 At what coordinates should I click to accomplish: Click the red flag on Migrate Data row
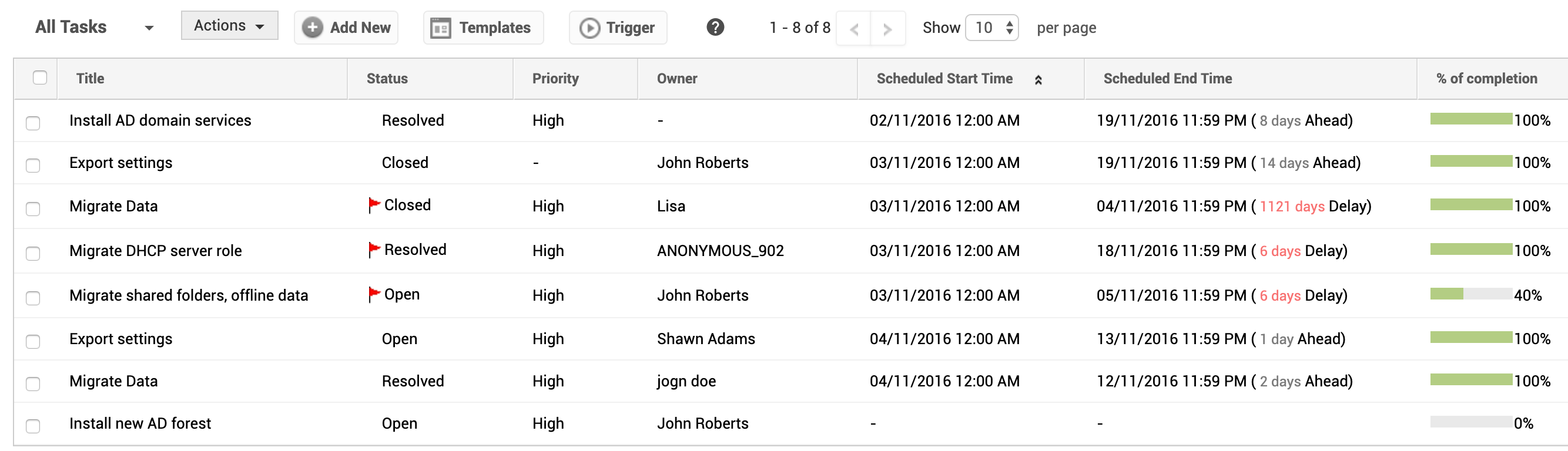tap(374, 206)
